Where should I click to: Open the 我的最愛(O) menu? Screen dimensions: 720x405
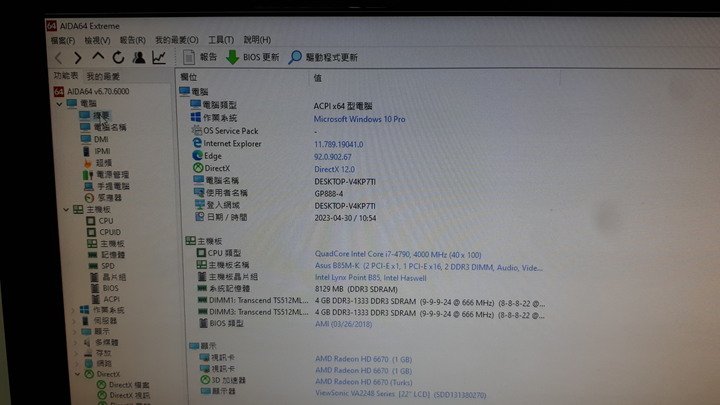(x=177, y=40)
